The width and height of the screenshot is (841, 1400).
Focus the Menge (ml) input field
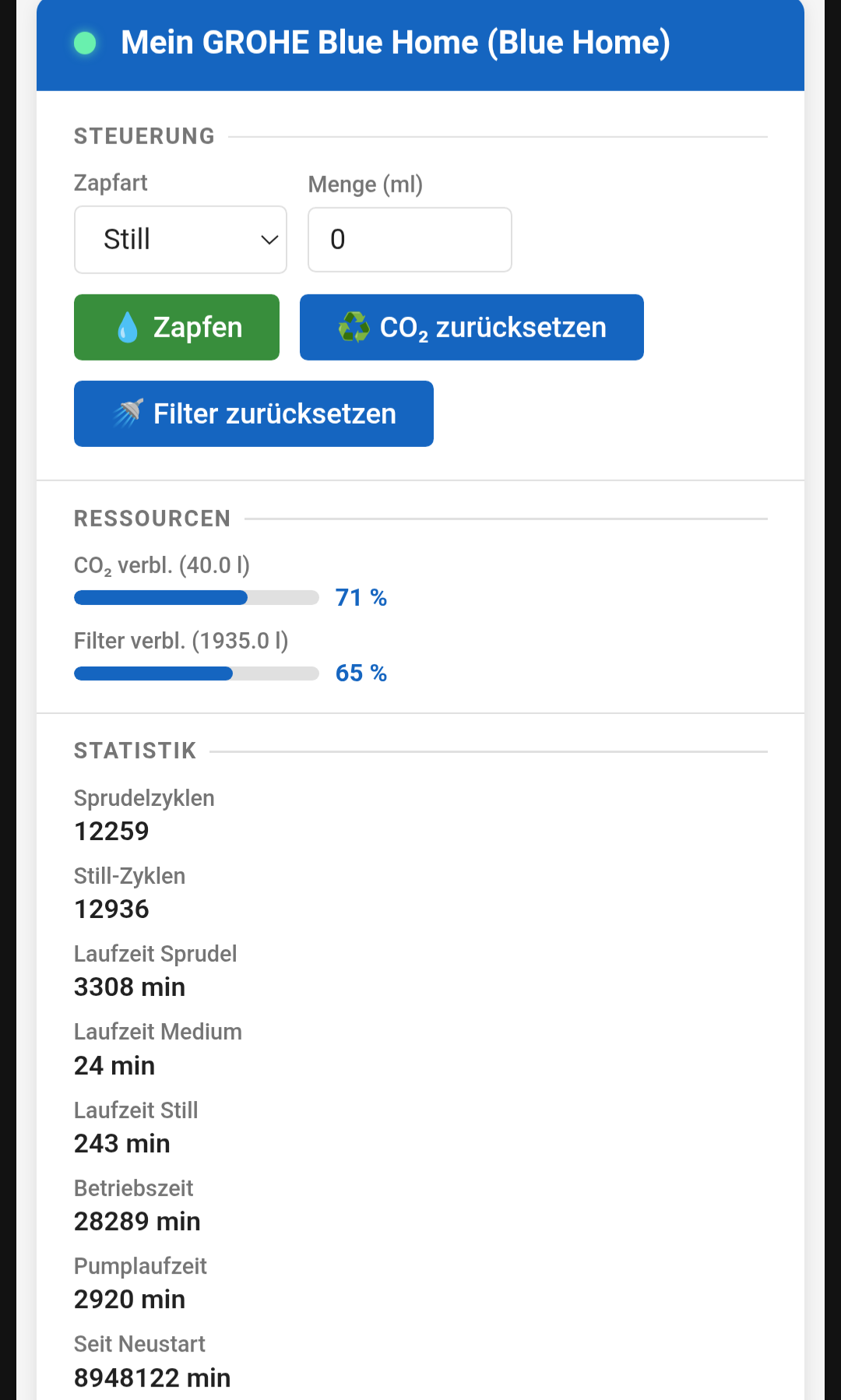tap(410, 240)
